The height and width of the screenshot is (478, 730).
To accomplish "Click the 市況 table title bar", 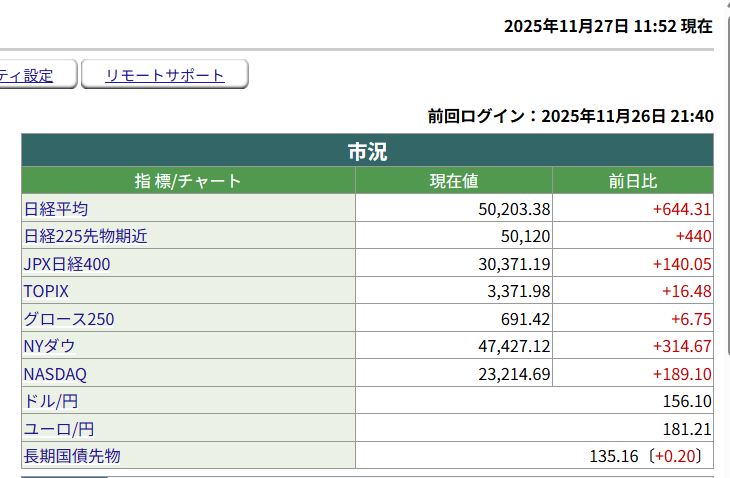I will click(367, 152).
